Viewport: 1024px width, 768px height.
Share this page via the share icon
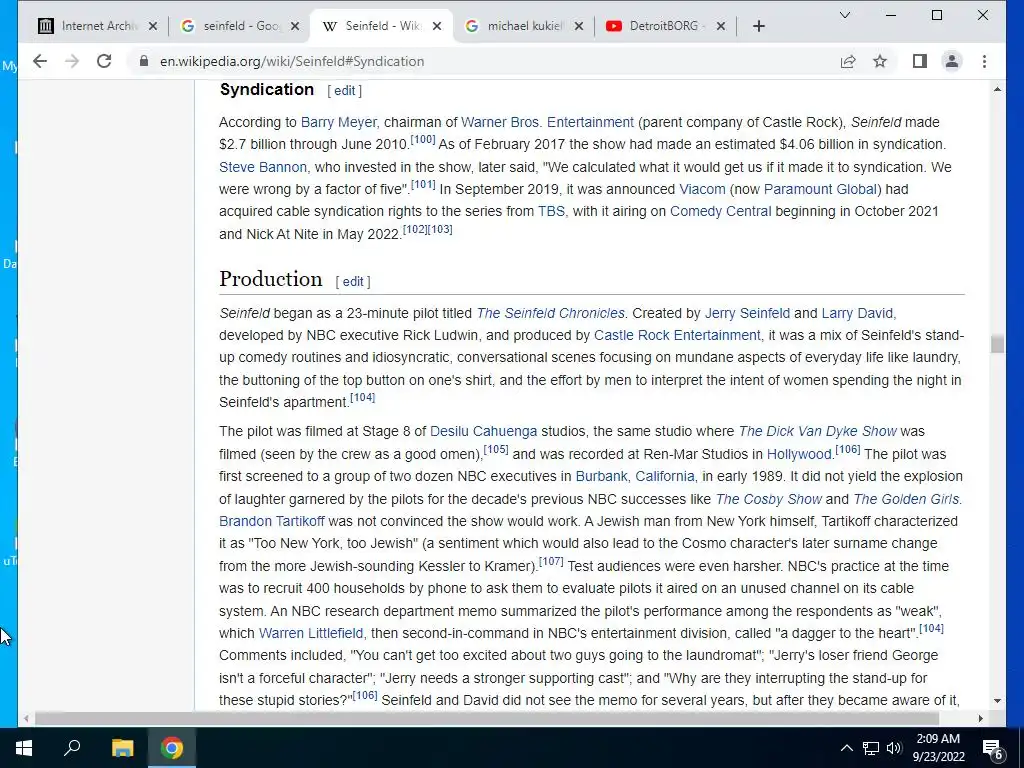(848, 61)
